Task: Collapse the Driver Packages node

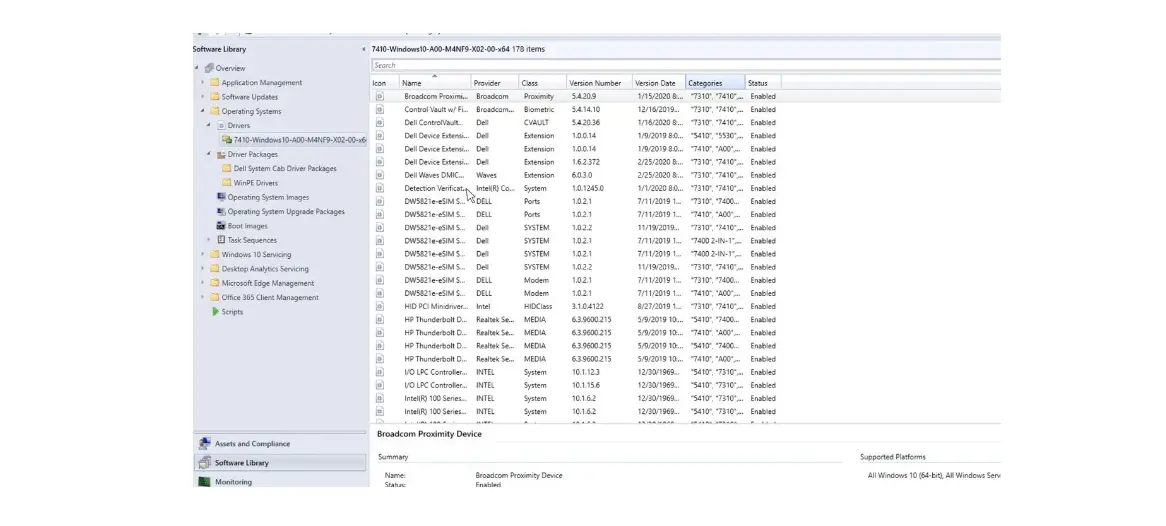Action: point(209,155)
